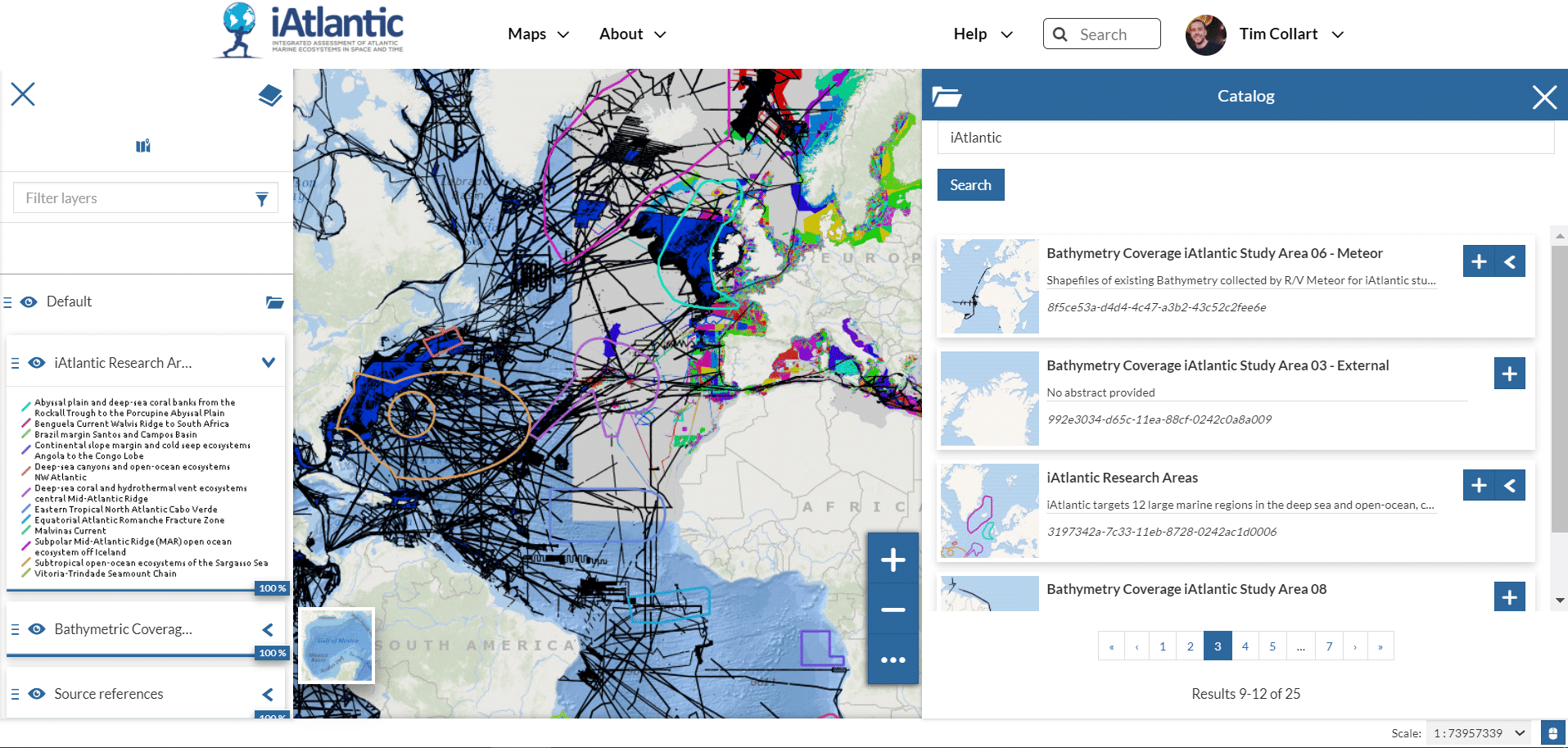Click drag handle of Default group
This screenshot has width=1568, height=748.
click(x=7, y=302)
